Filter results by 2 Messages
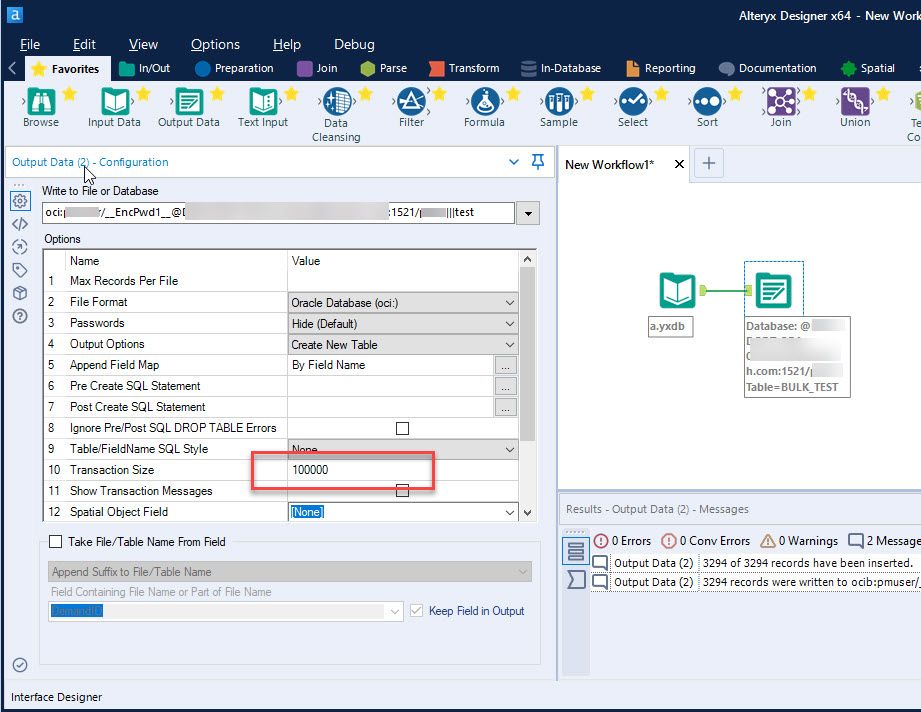Image resolution: width=921 pixels, height=712 pixels. point(884,540)
